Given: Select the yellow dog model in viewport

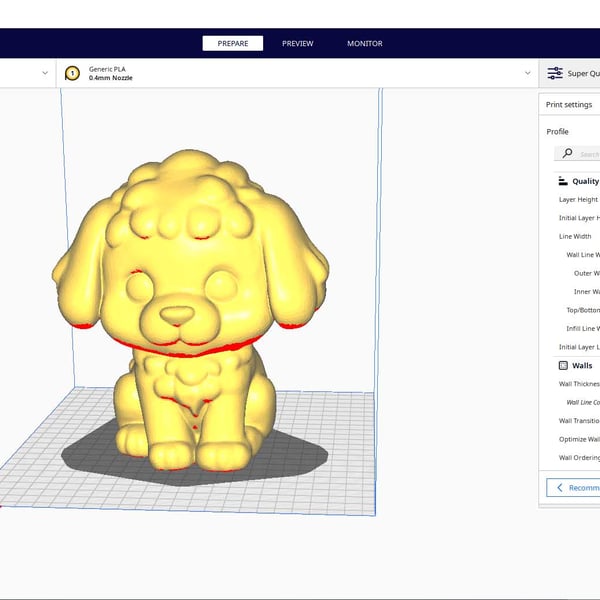Looking at the screenshot, I should [x=190, y=300].
